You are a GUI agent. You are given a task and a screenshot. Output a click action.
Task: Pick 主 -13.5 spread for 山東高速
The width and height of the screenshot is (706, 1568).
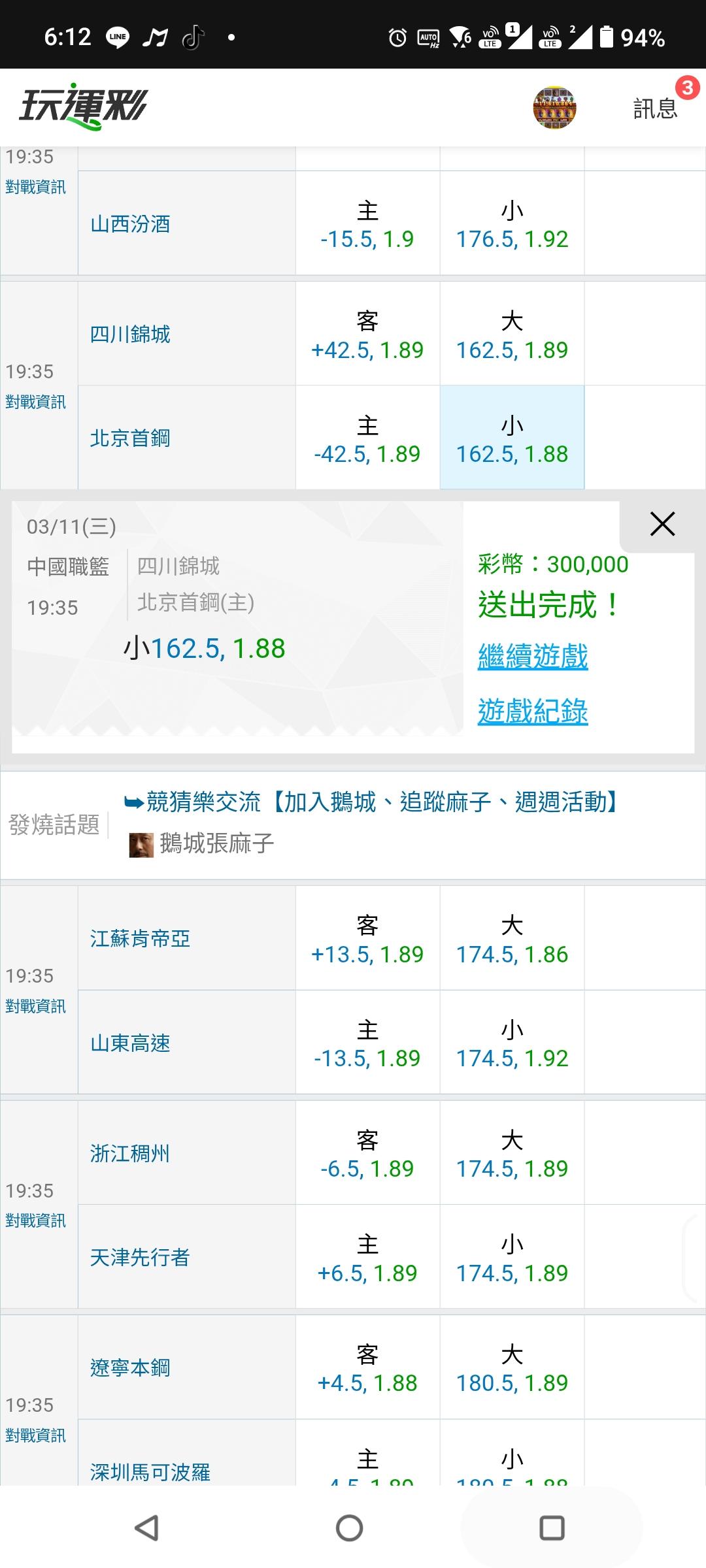(x=367, y=1043)
